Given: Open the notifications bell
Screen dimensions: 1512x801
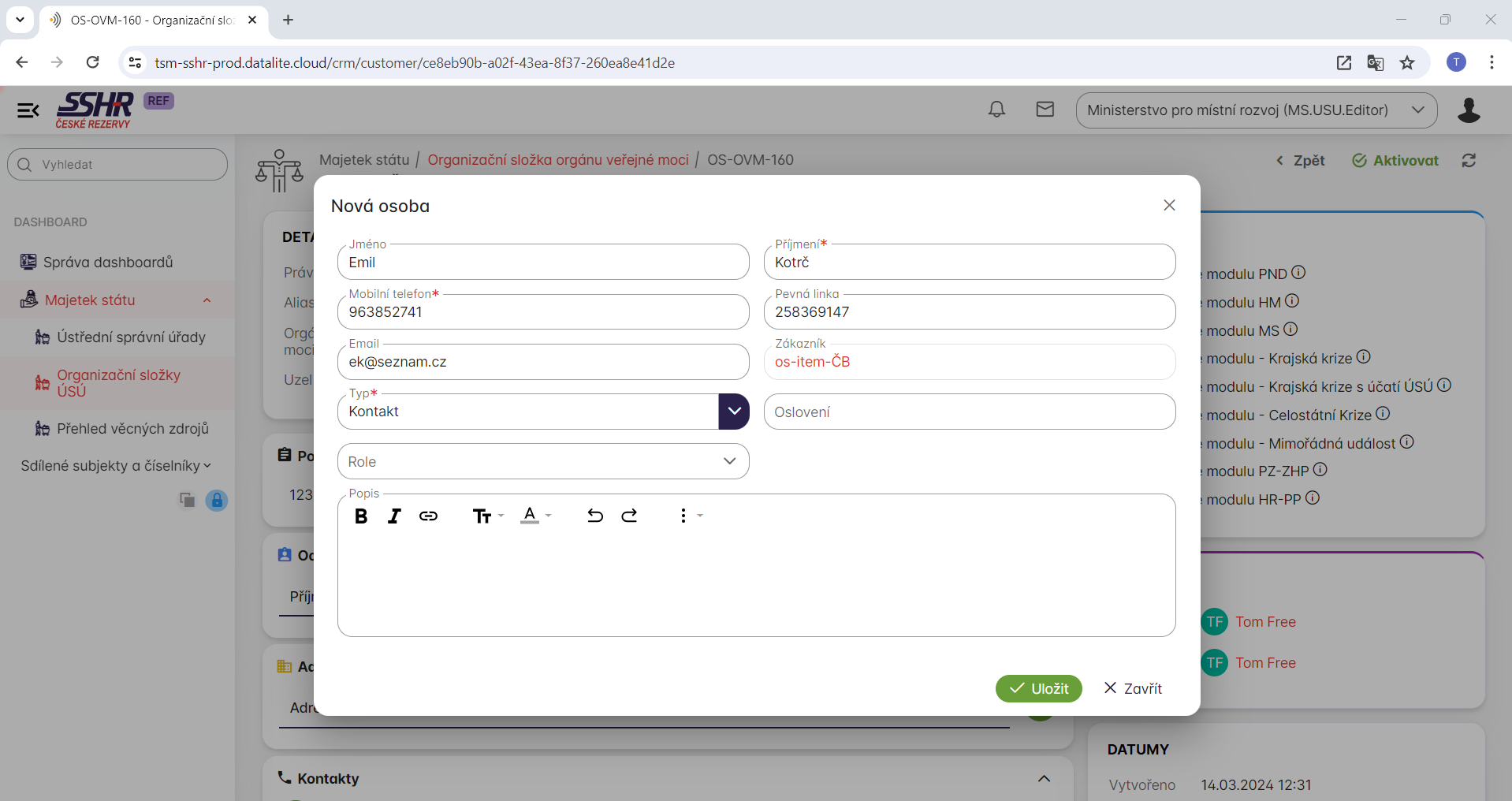Looking at the screenshot, I should coord(996,110).
